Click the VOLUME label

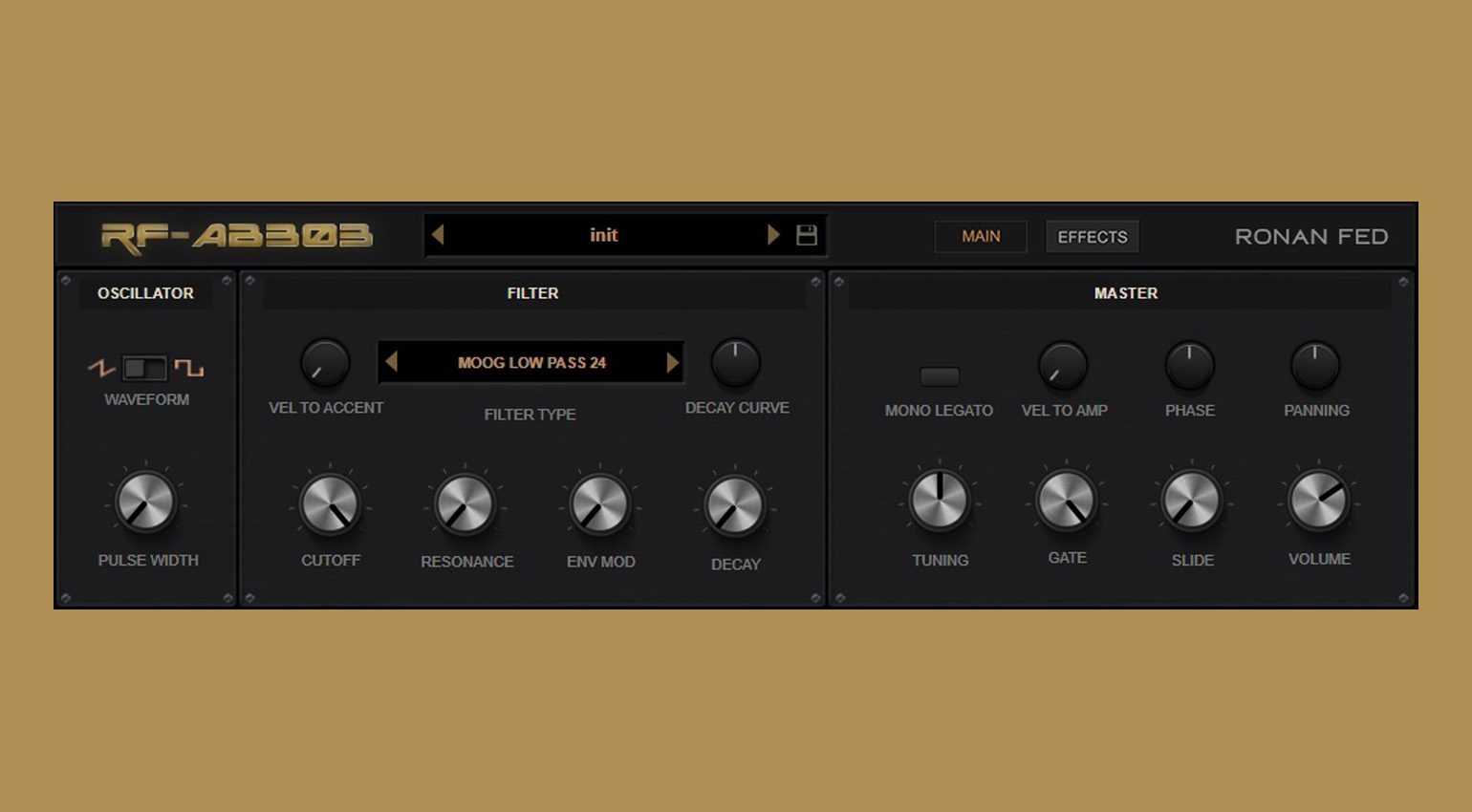click(1319, 559)
